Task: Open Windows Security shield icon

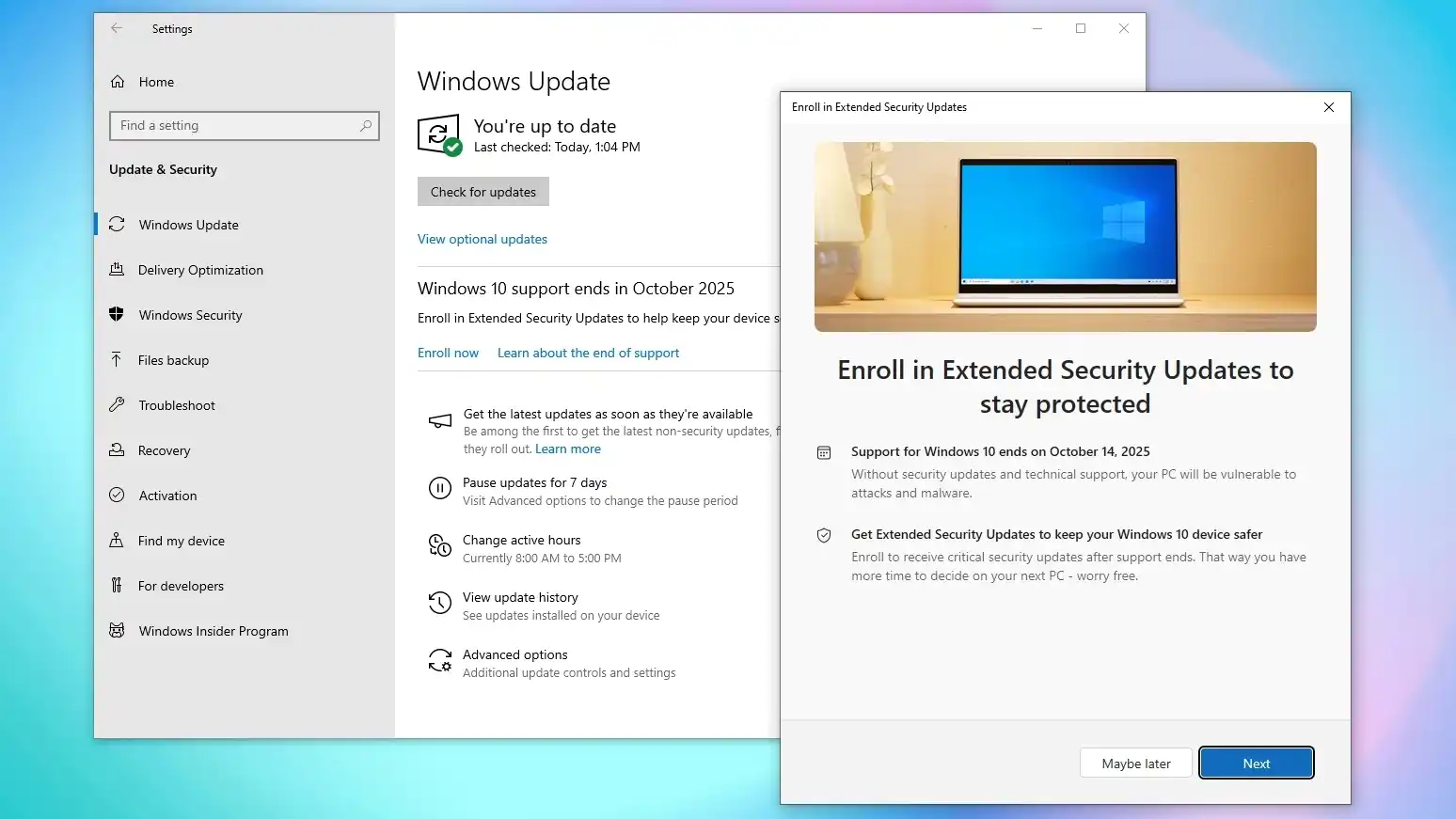Action: (x=117, y=315)
